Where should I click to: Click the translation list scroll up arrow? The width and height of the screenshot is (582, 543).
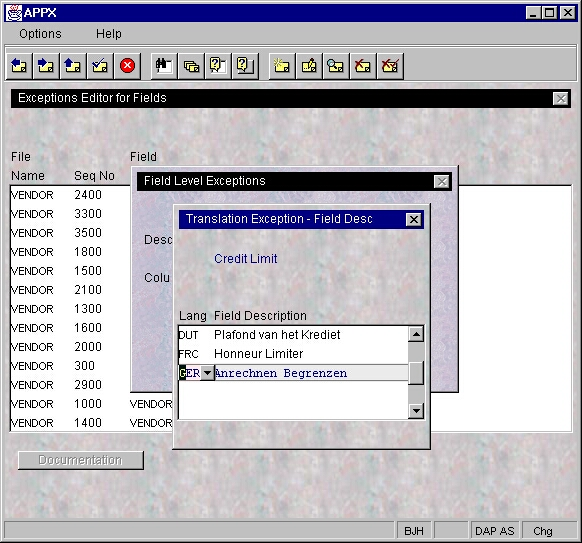(x=416, y=334)
